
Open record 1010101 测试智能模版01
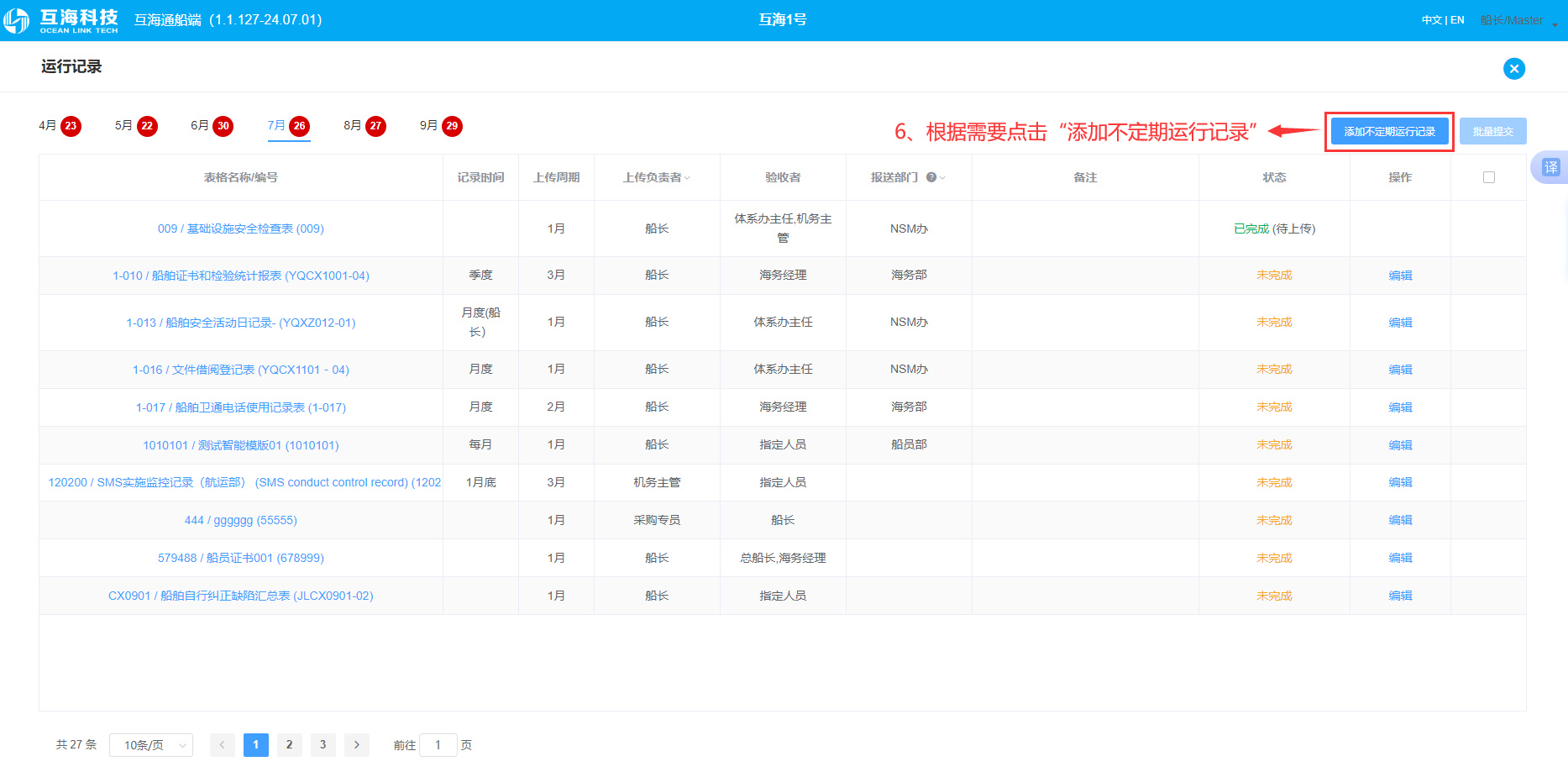[x=241, y=445]
